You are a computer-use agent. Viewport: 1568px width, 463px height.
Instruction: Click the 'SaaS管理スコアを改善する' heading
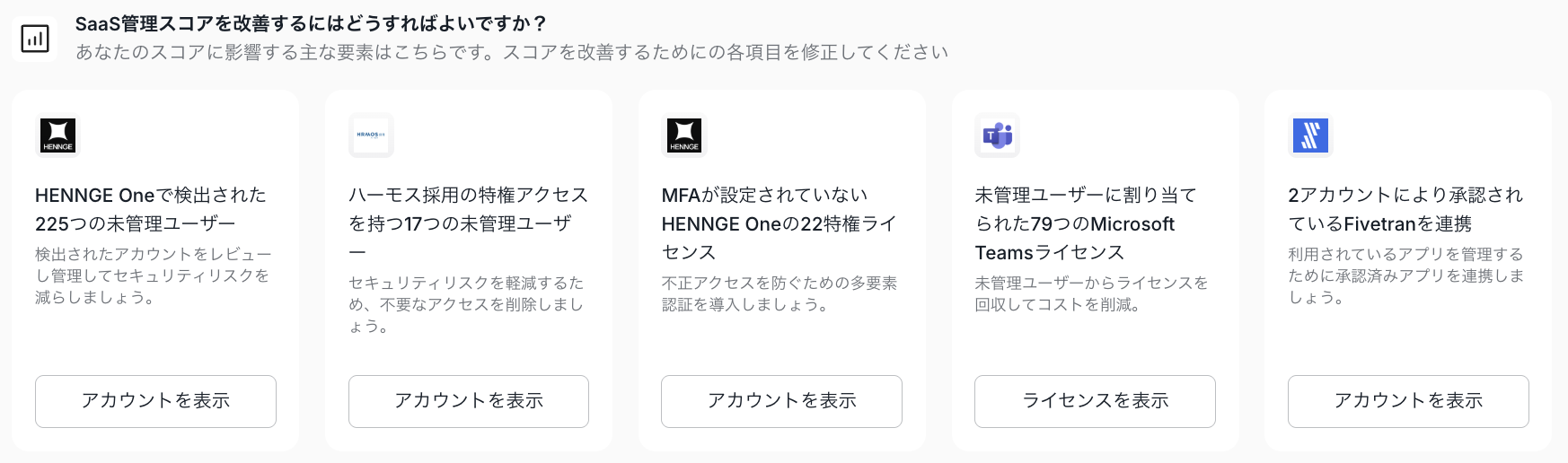tap(311, 23)
